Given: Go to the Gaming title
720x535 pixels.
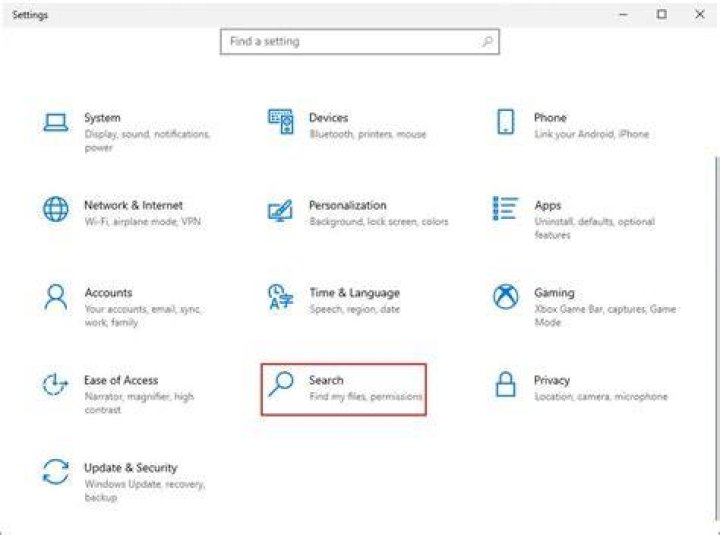Looking at the screenshot, I should [x=554, y=293].
